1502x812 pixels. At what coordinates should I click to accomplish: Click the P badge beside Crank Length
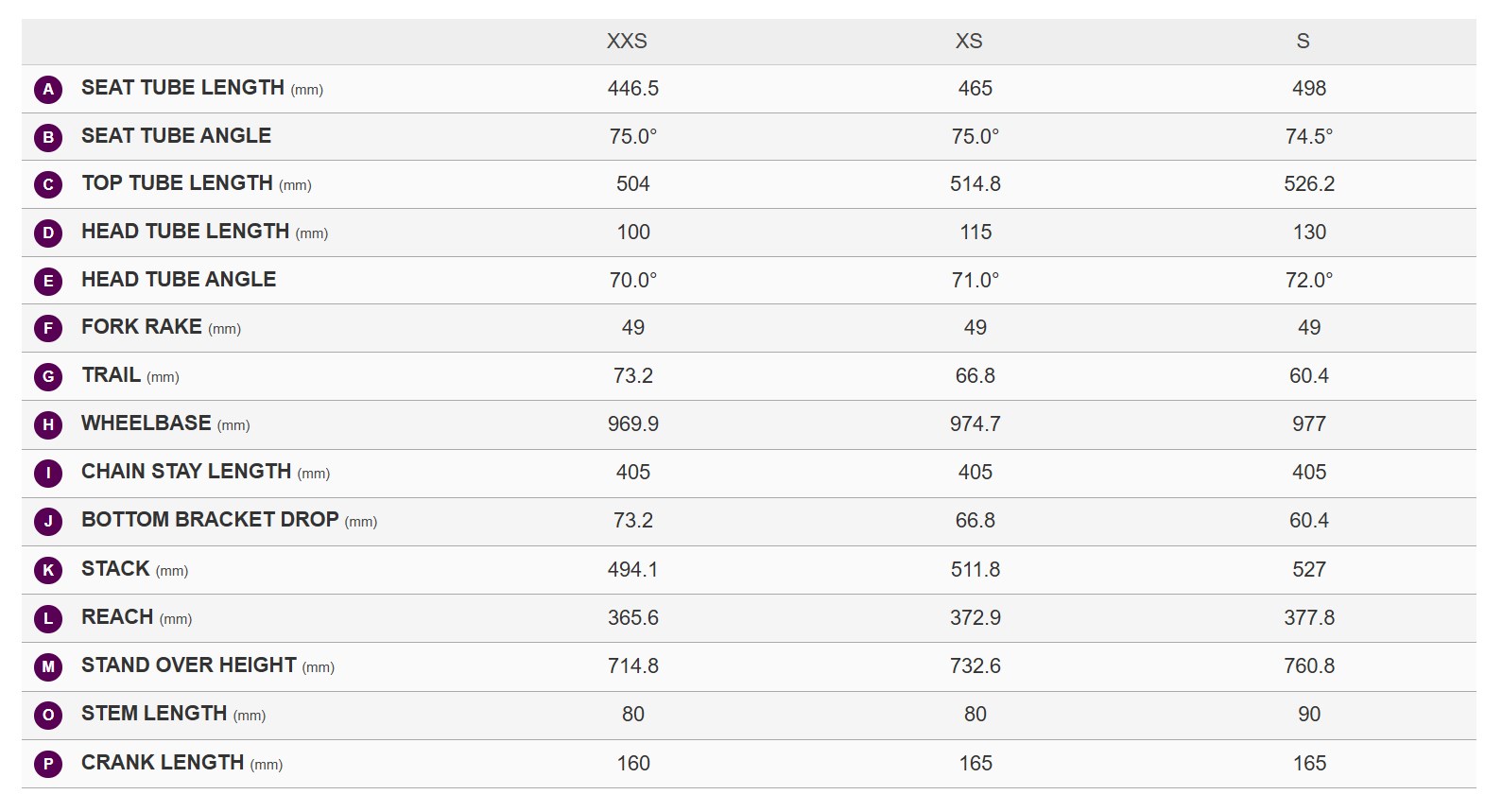click(x=48, y=764)
